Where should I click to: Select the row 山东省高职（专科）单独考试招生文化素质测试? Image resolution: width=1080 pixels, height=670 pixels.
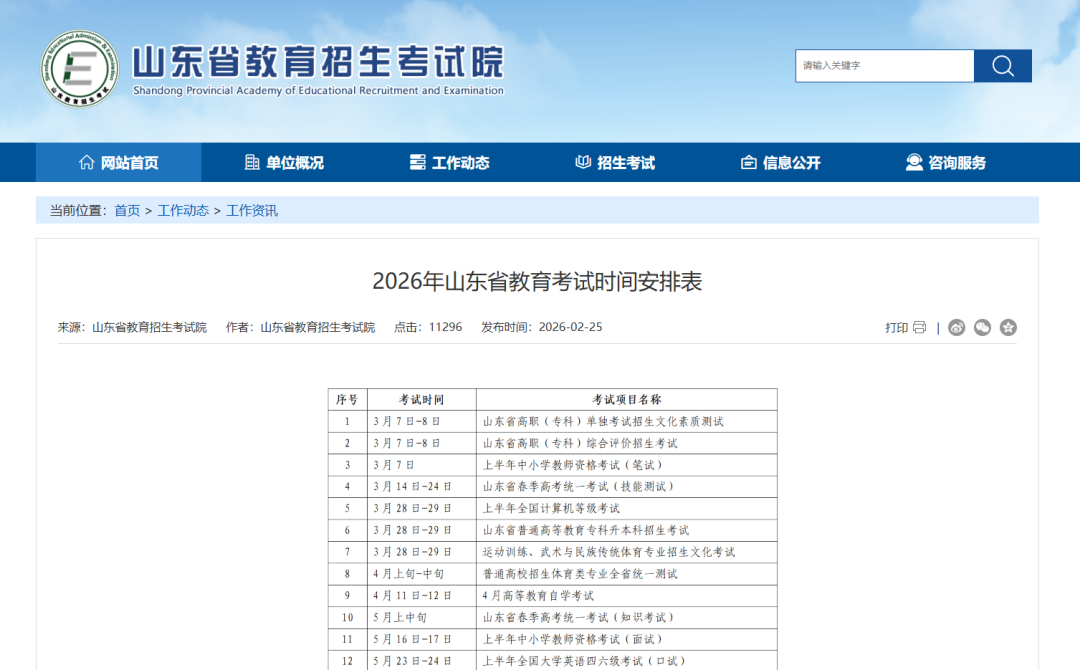click(x=552, y=421)
